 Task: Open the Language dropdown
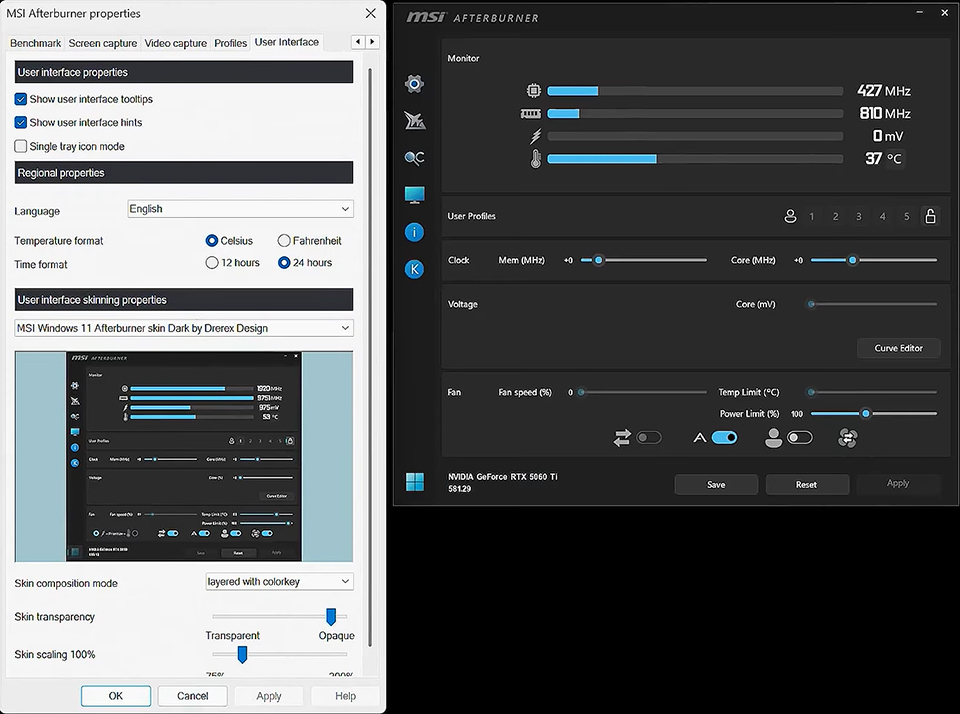click(239, 208)
